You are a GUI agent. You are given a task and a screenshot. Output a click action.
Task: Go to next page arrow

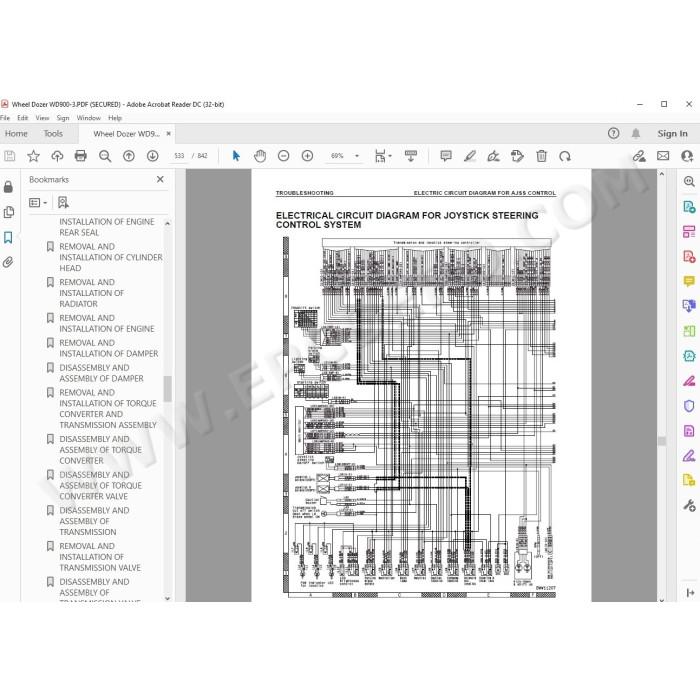(153, 156)
